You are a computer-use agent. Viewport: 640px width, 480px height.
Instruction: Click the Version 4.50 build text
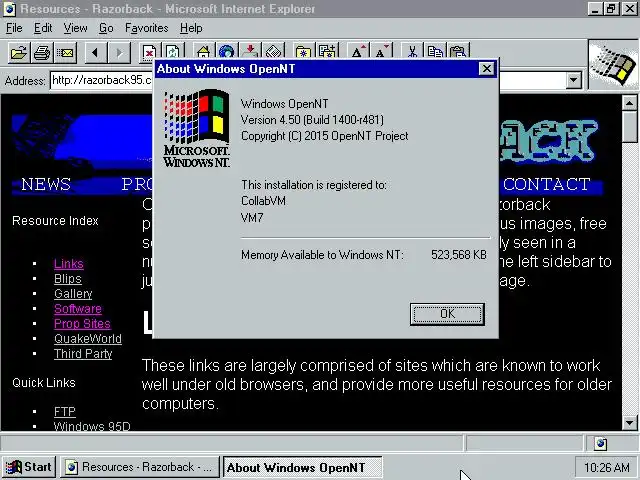click(x=312, y=120)
